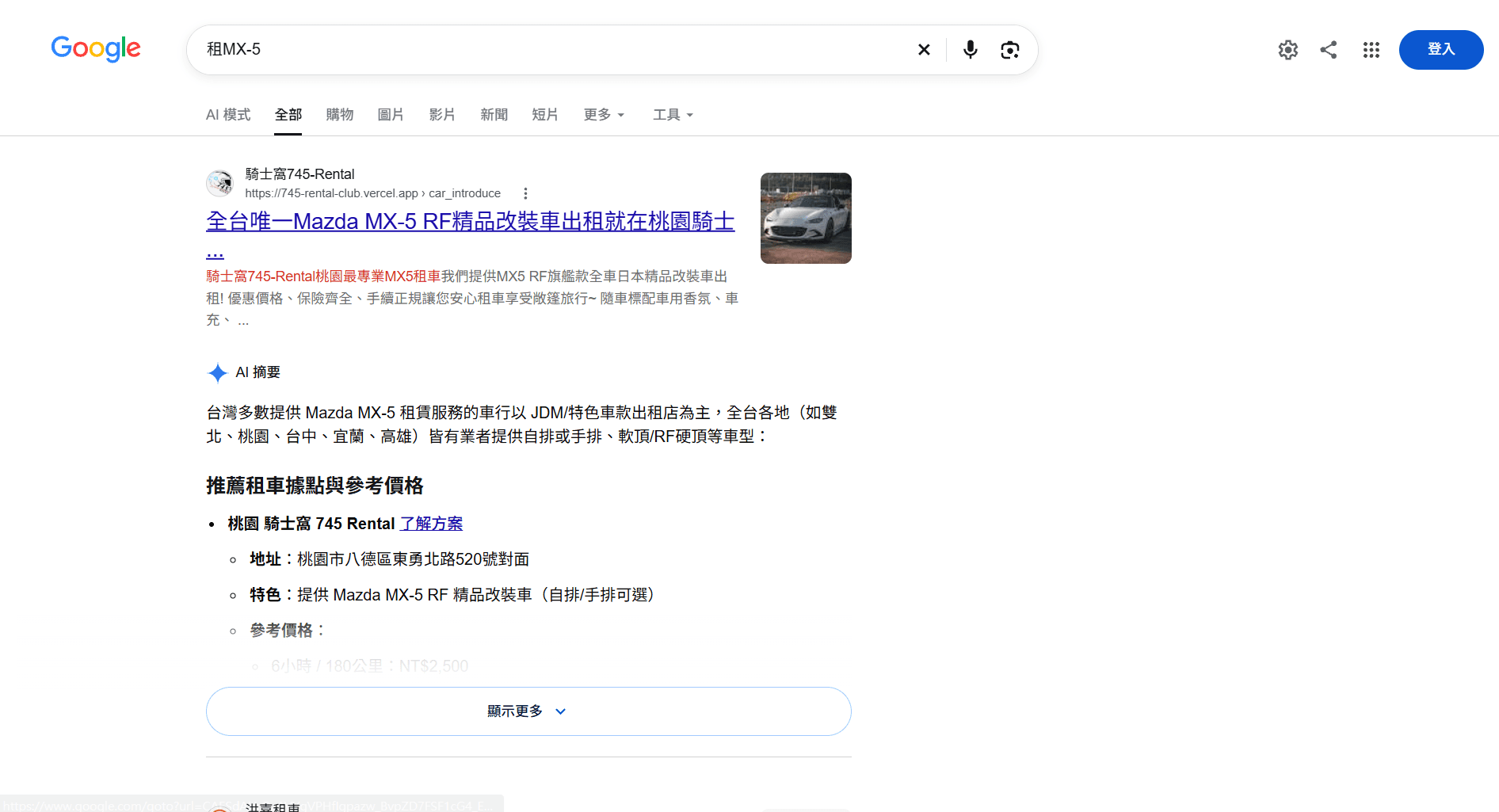The width and height of the screenshot is (1499, 812).
Task: Click the 推薦租車據點與參考價格 heading
Action: pyautogui.click(x=315, y=486)
